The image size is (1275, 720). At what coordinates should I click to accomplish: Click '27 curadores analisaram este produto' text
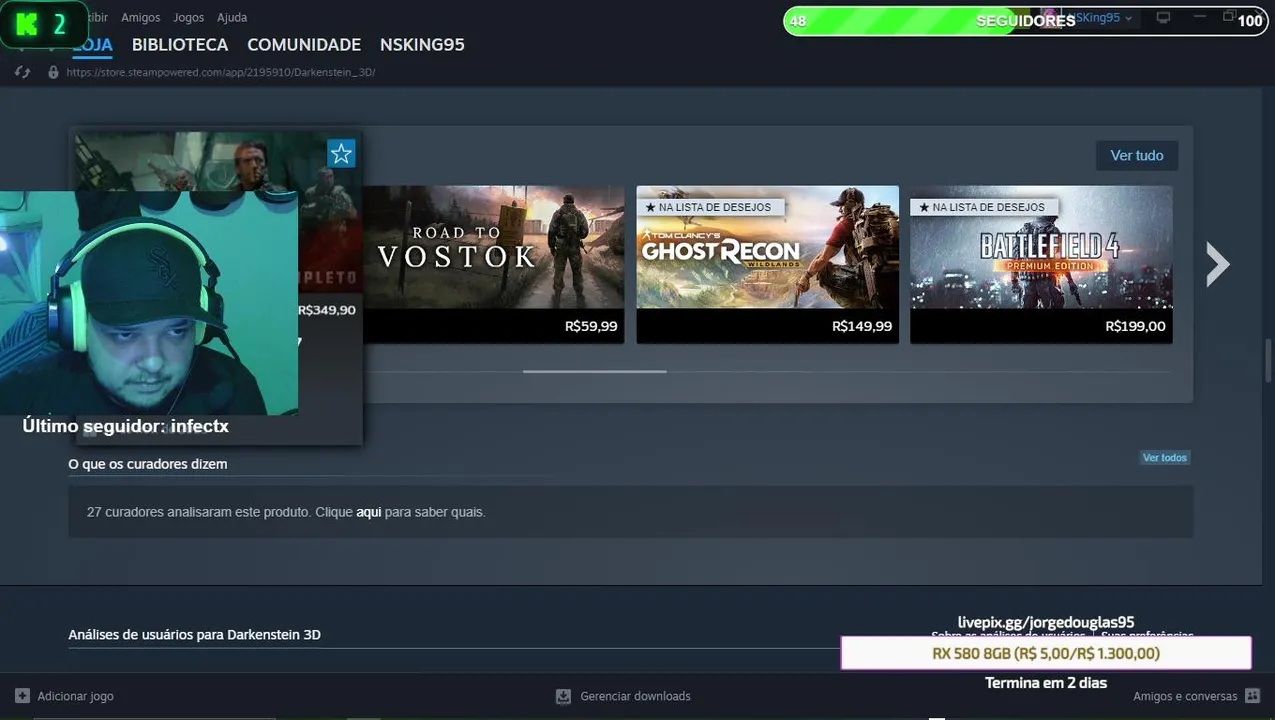198,512
